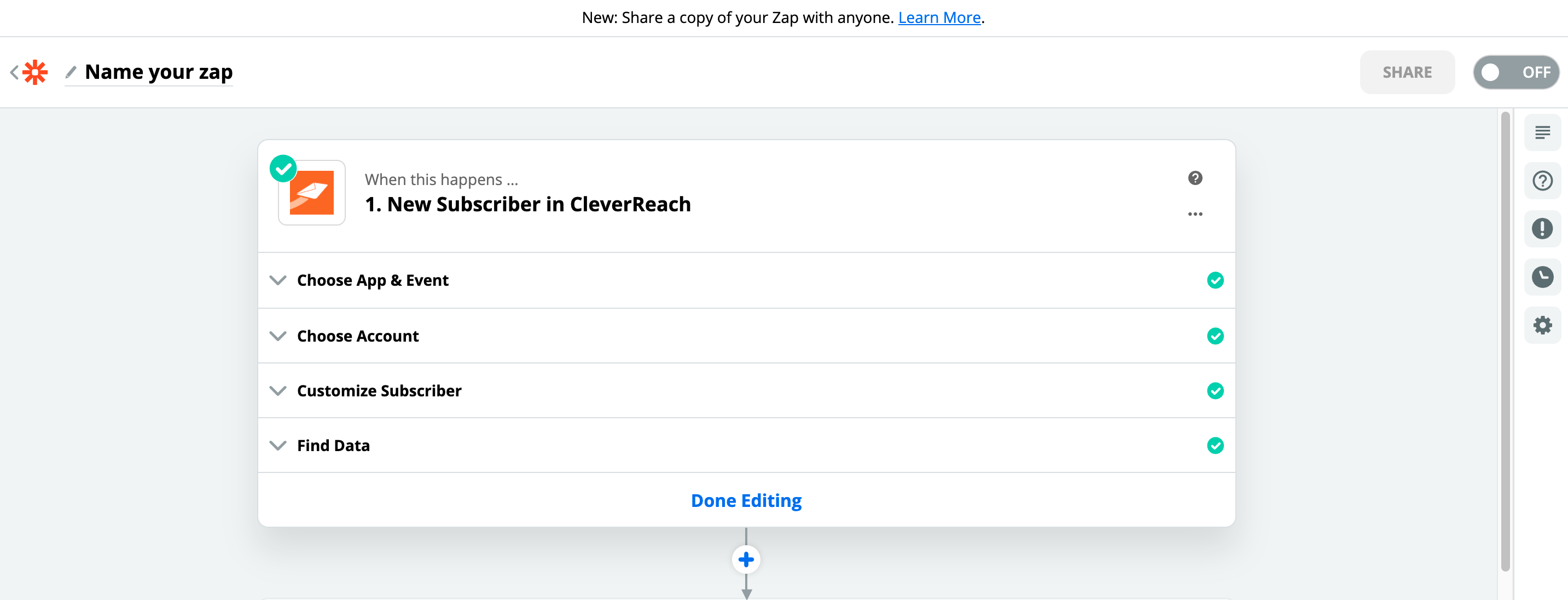
Task: Click the Done Editing button
Action: (x=746, y=500)
